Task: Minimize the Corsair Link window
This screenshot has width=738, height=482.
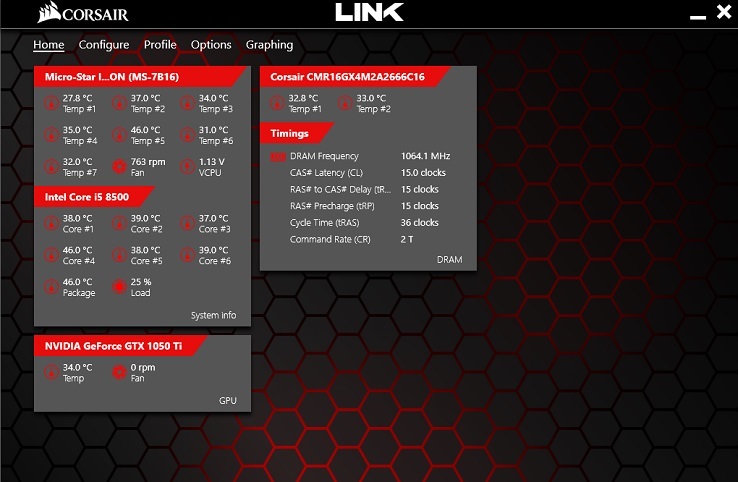Action: 698,17
